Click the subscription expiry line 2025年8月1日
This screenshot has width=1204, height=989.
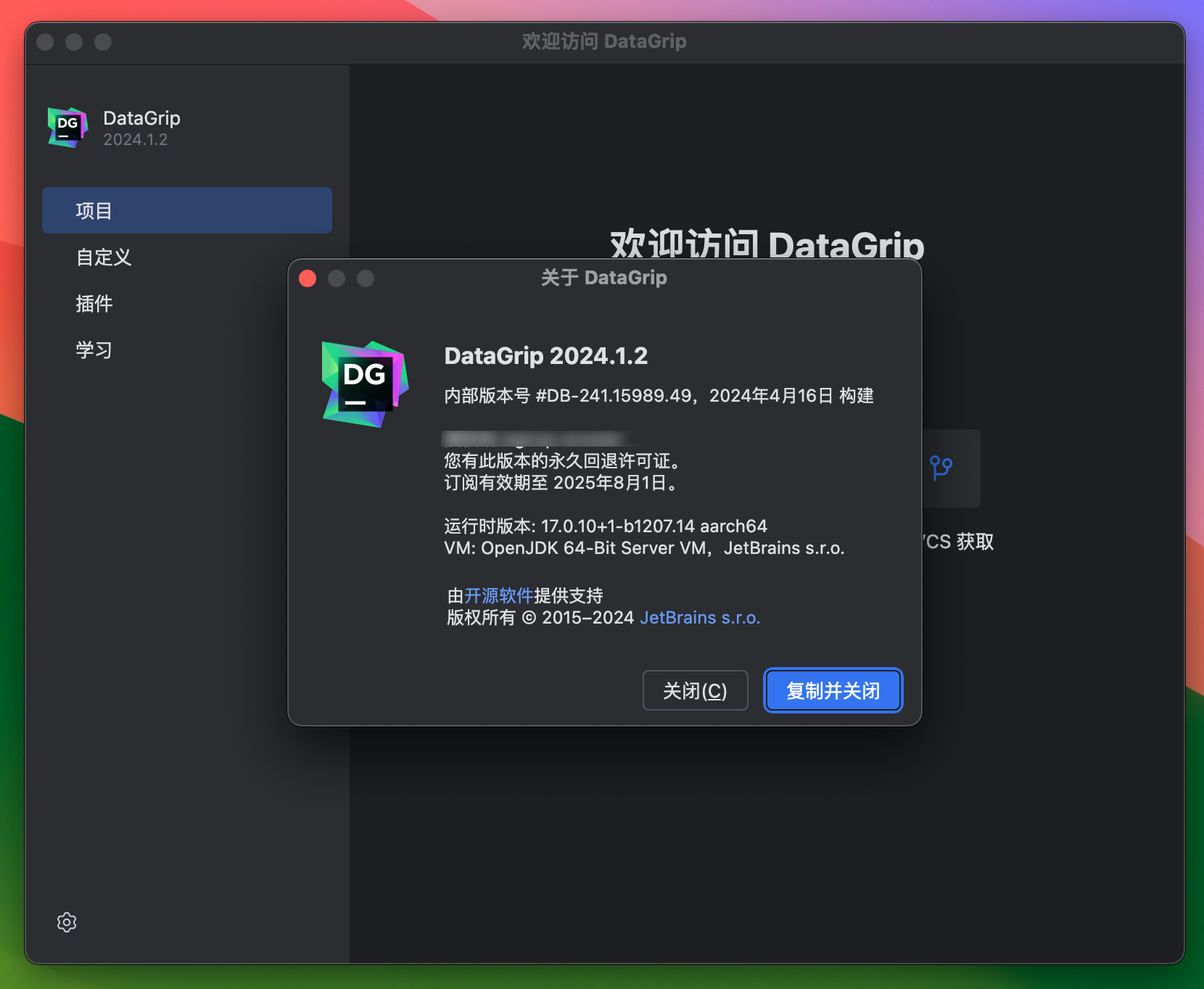tap(563, 483)
